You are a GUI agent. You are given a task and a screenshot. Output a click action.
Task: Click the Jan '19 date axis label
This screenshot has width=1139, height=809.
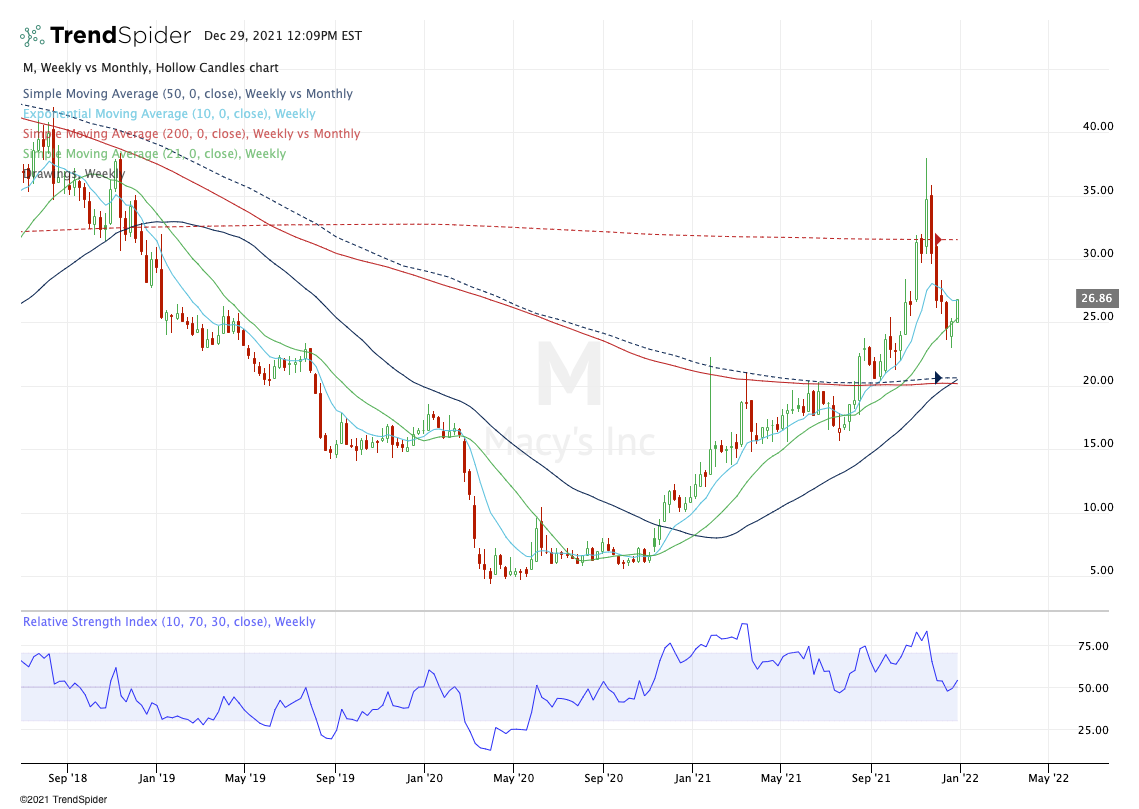click(x=156, y=778)
